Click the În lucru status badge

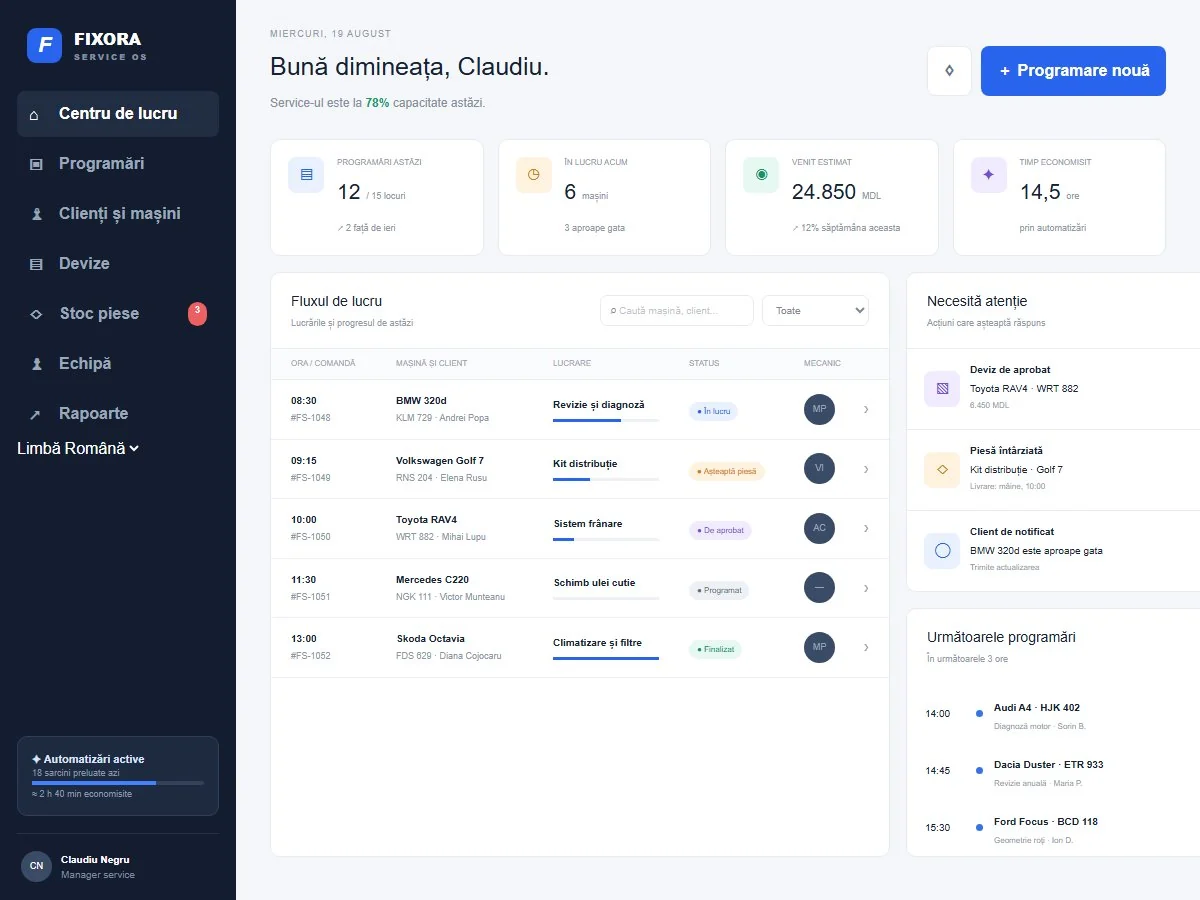[713, 411]
